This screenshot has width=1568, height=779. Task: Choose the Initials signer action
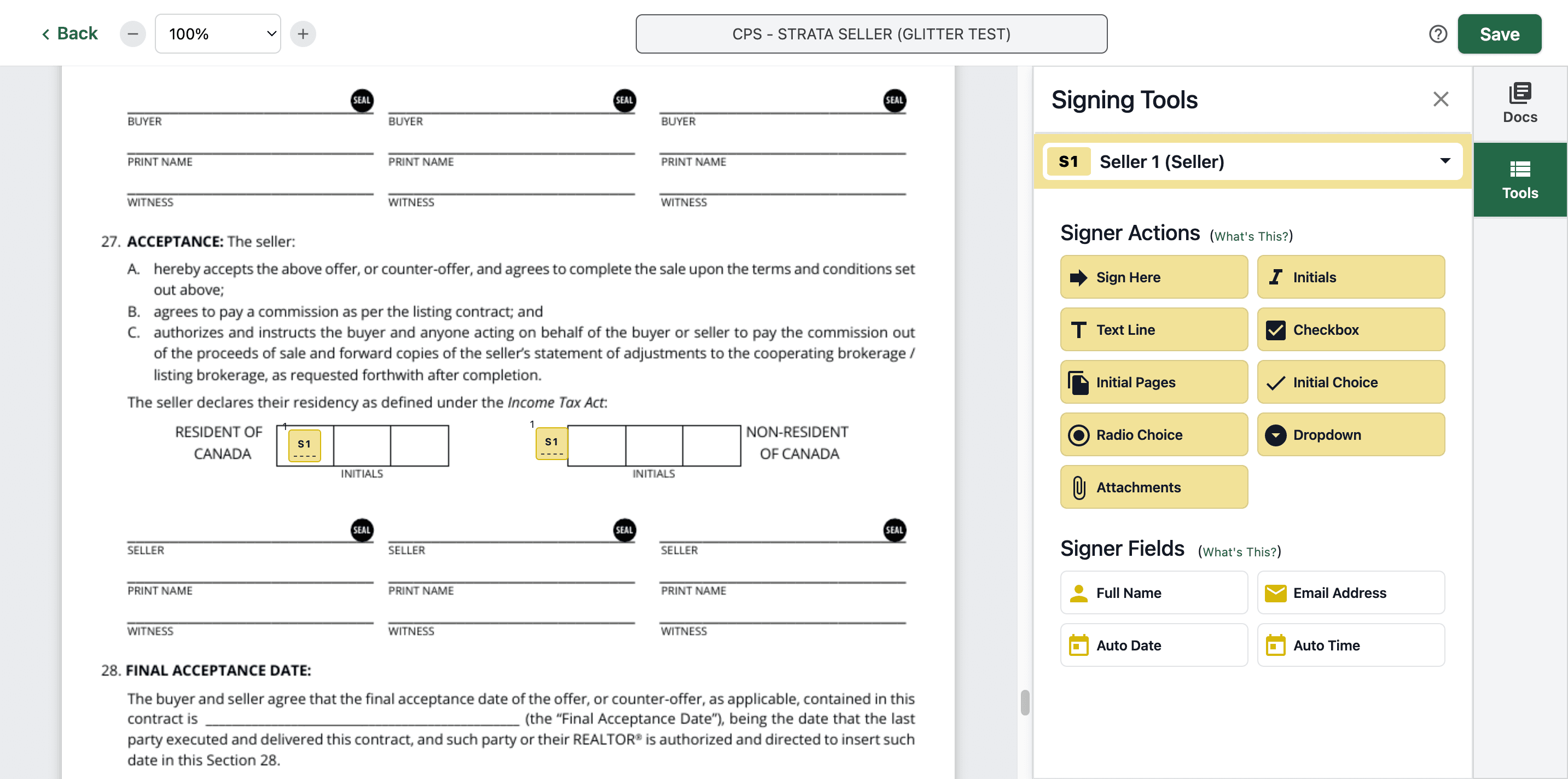(x=1351, y=277)
